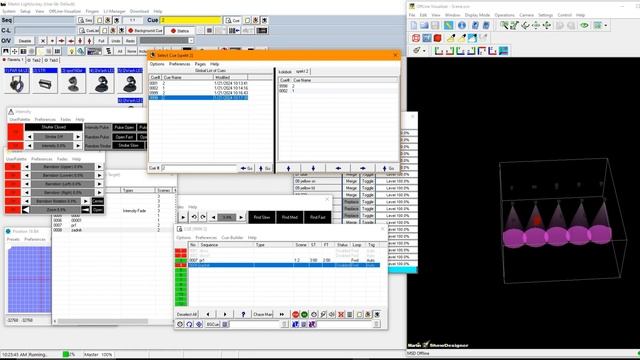The image size is (640, 360).
Task: Click the left arrow button under the page cue list
Action: click(338, 168)
